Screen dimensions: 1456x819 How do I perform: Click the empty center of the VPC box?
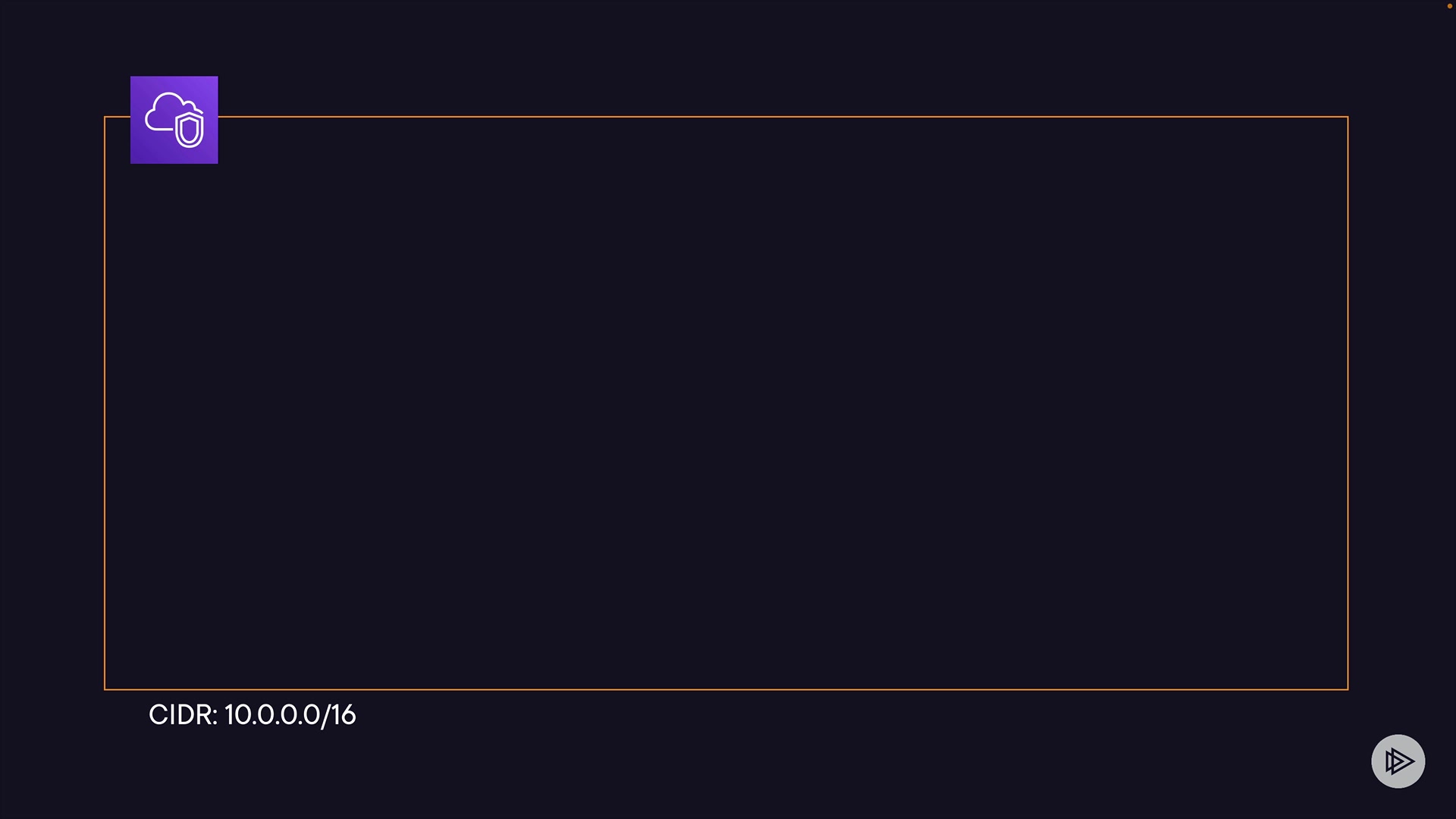coord(726,403)
